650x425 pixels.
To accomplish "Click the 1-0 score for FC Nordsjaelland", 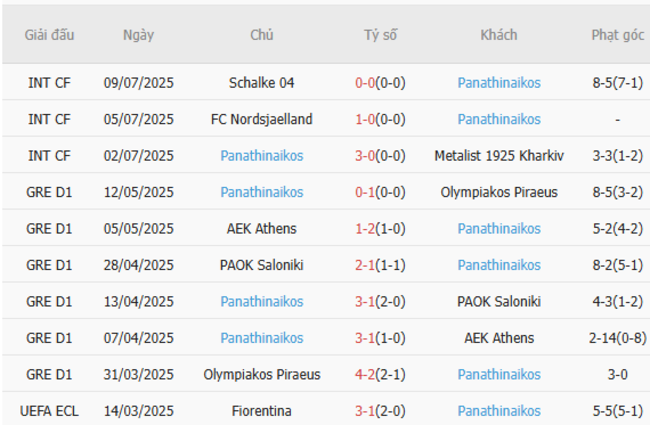I will pyautogui.click(x=364, y=119).
